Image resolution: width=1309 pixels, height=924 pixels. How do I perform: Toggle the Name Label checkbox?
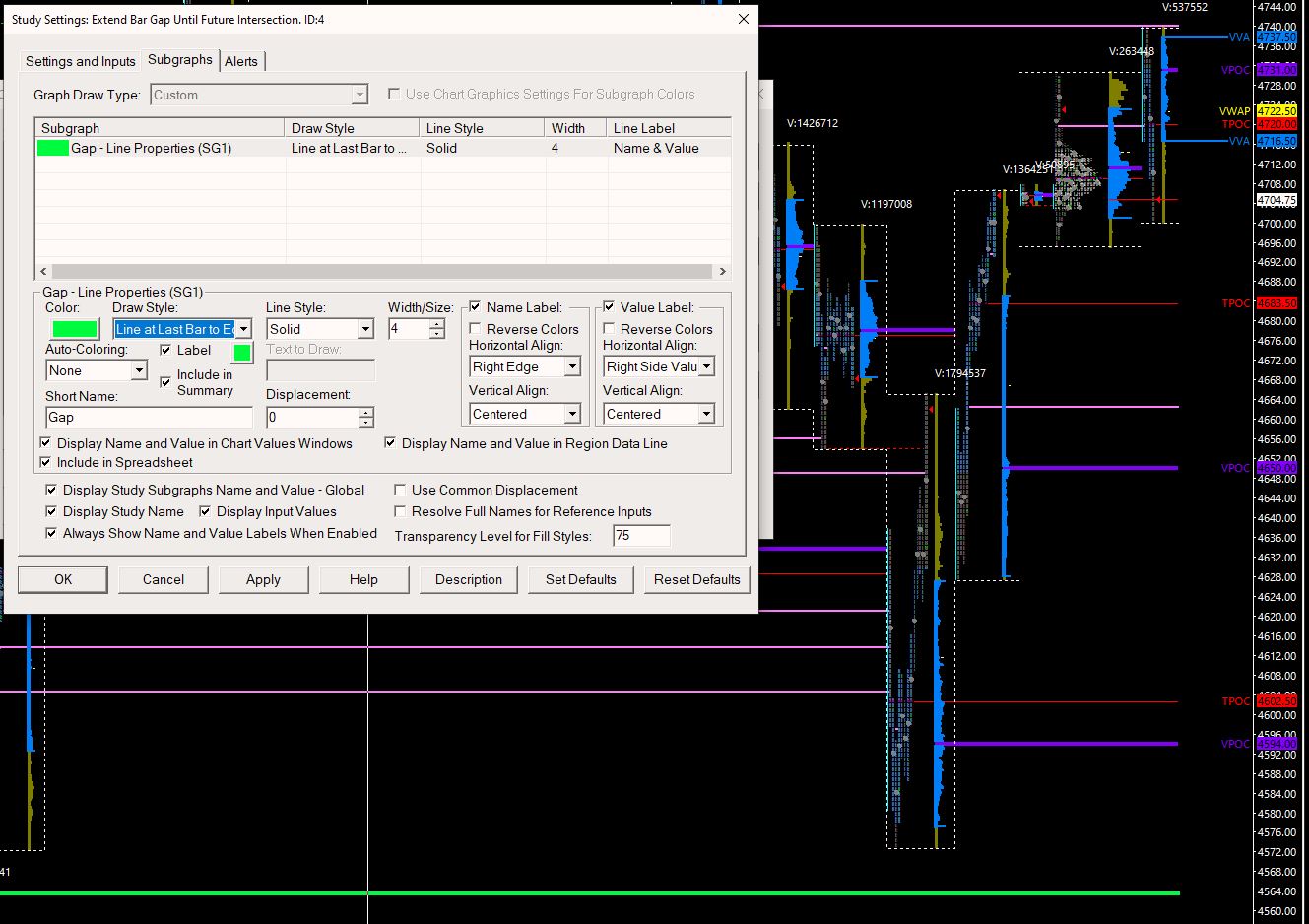[x=476, y=307]
